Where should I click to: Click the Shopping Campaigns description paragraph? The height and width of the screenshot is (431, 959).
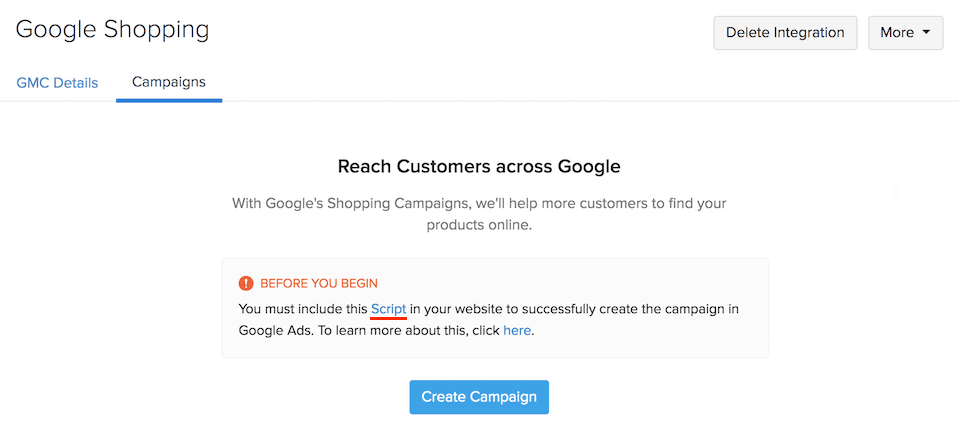point(479,203)
